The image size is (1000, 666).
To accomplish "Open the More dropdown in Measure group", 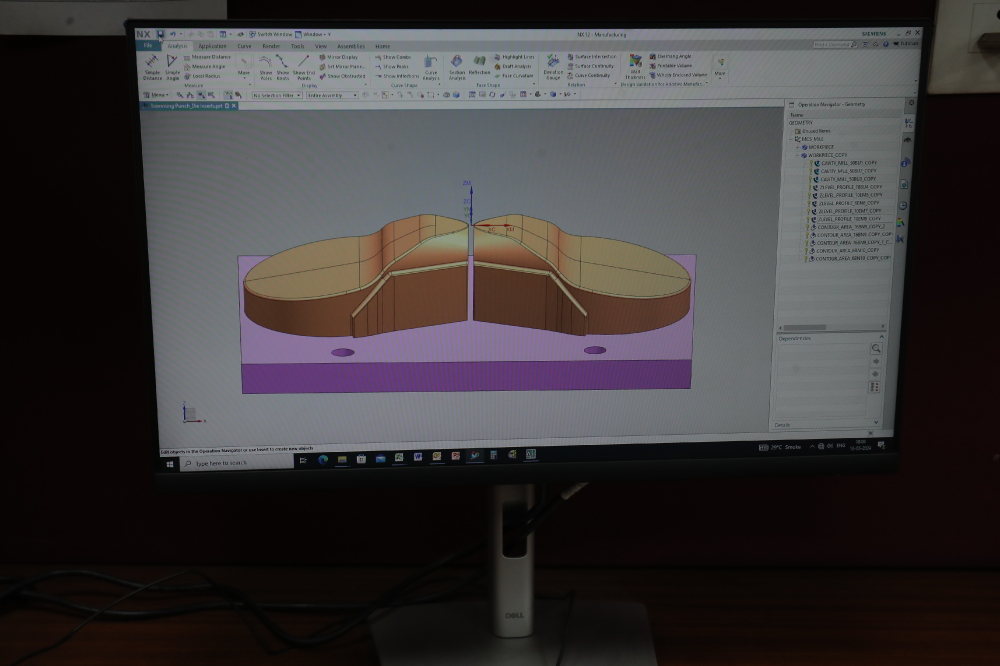I will coord(242,71).
